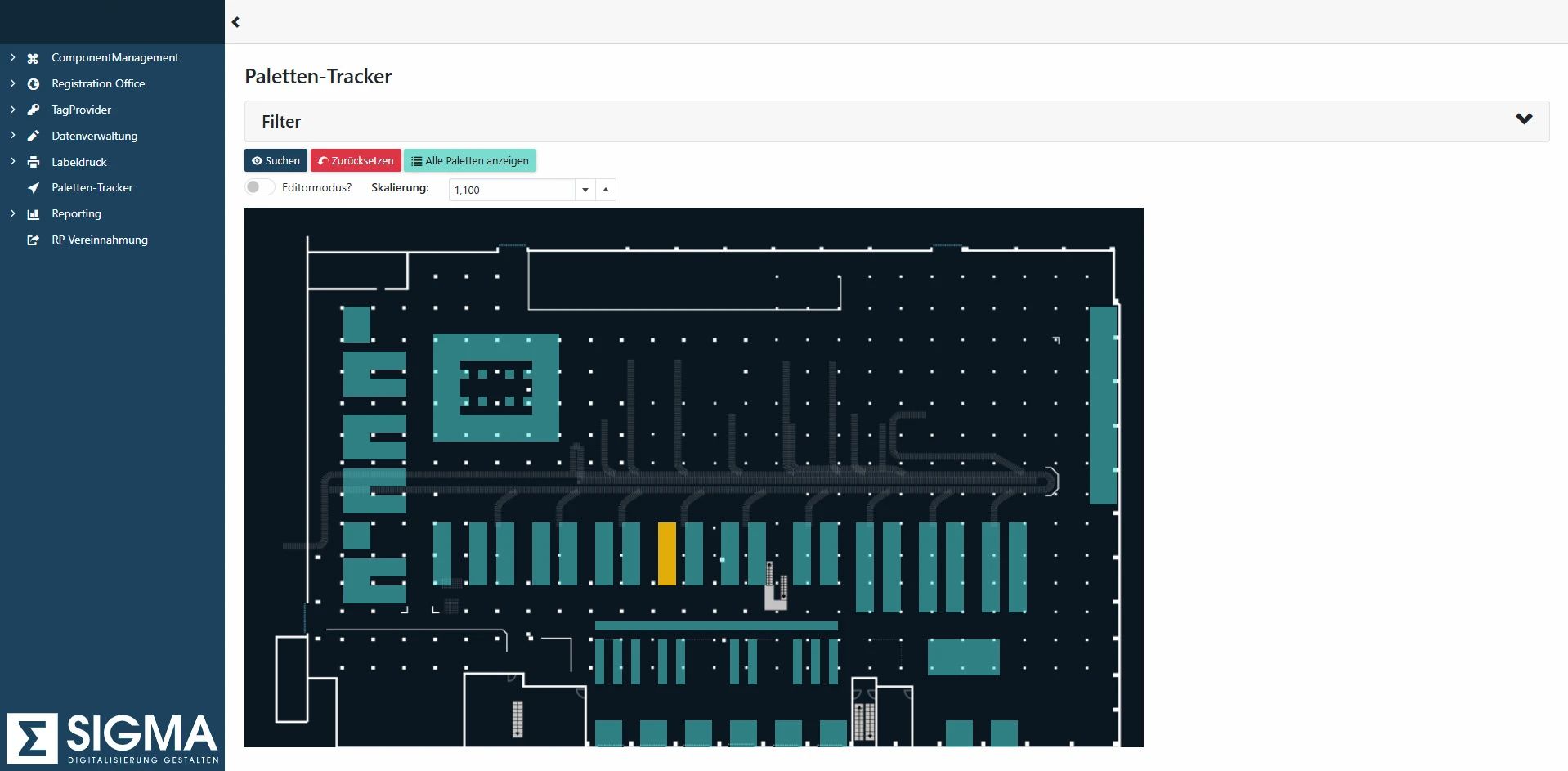Expand the ComponentManagement tree arrow

[12, 57]
